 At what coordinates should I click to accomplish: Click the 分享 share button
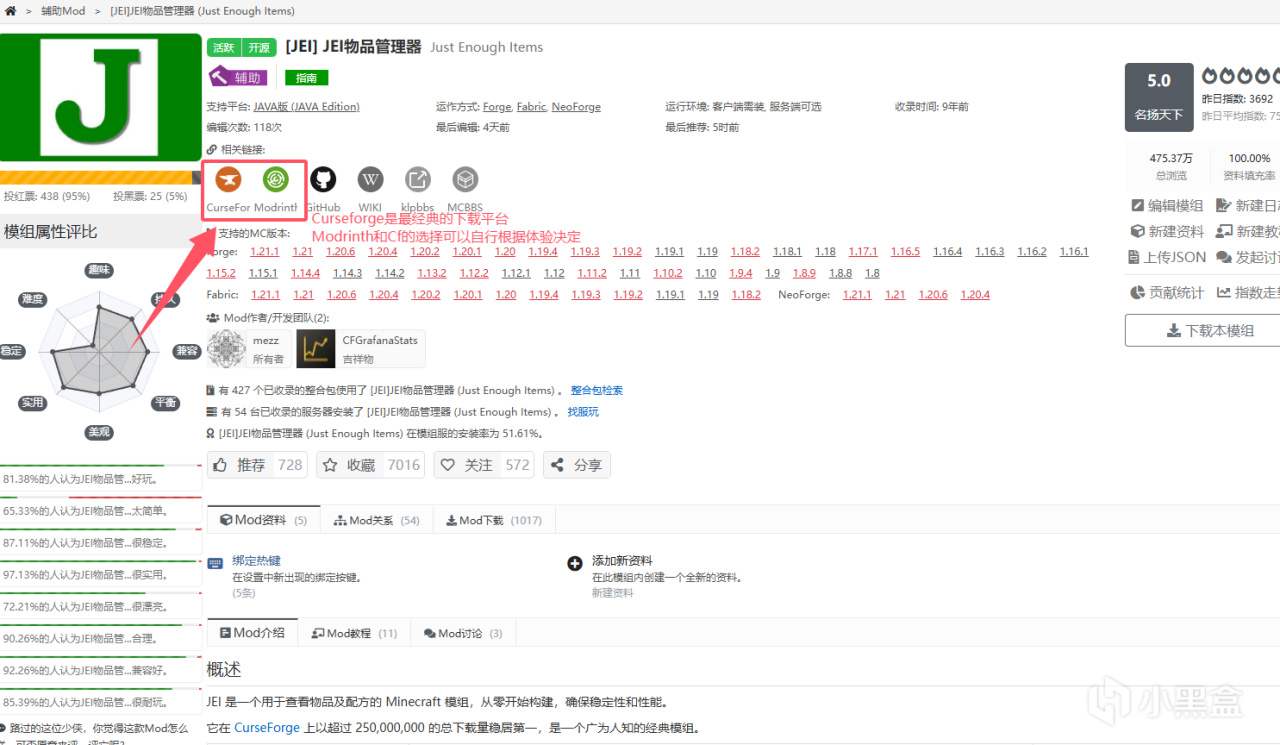[577, 465]
